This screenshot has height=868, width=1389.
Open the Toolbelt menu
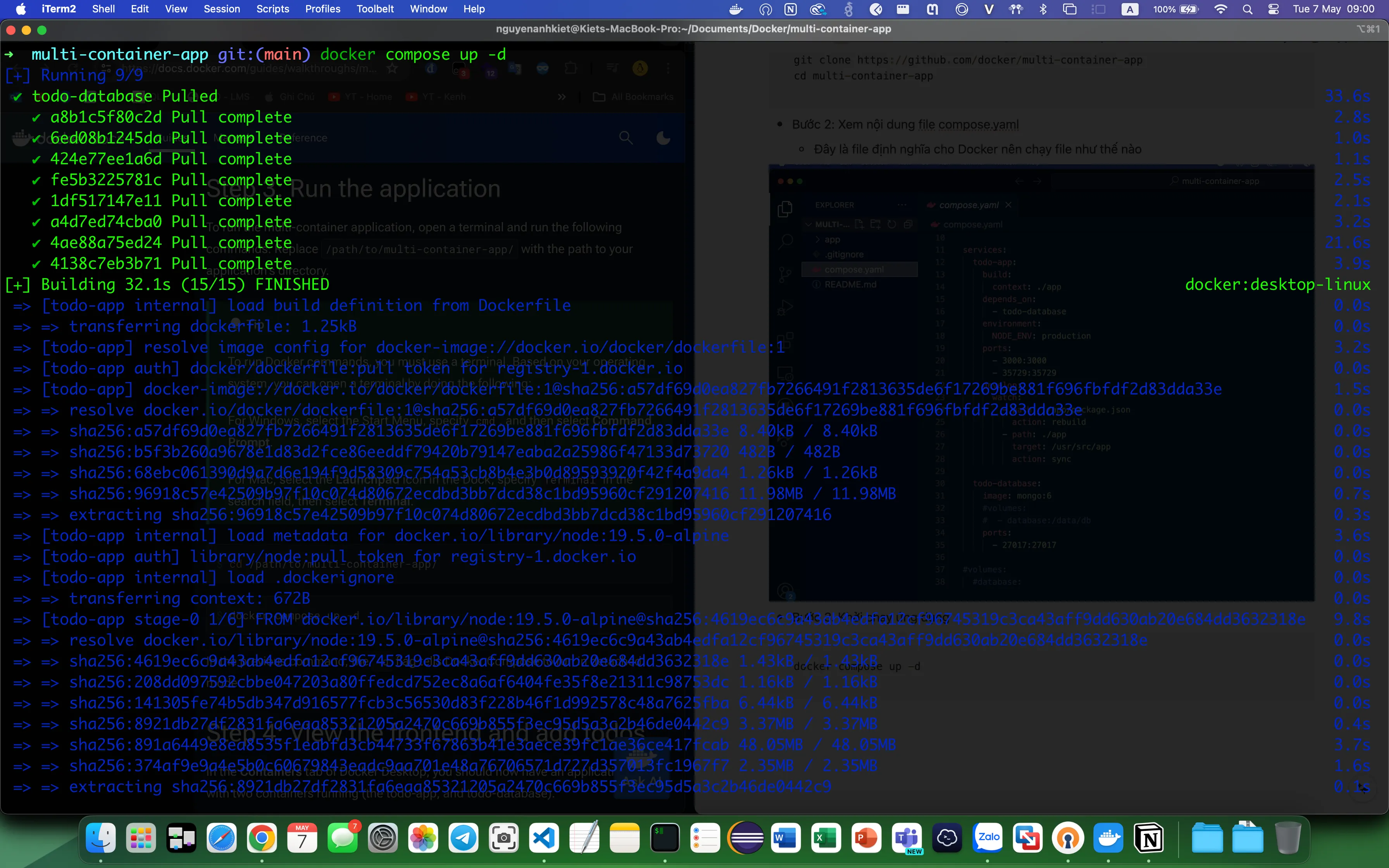pyautogui.click(x=375, y=9)
